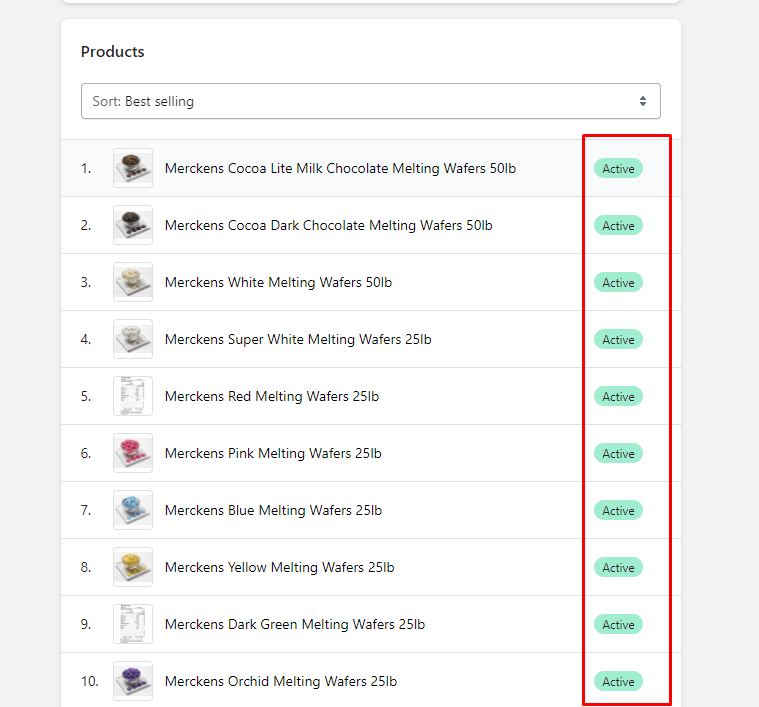Click row number 10. in product list
This screenshot has height=707, width=759.
click(90, 682)
